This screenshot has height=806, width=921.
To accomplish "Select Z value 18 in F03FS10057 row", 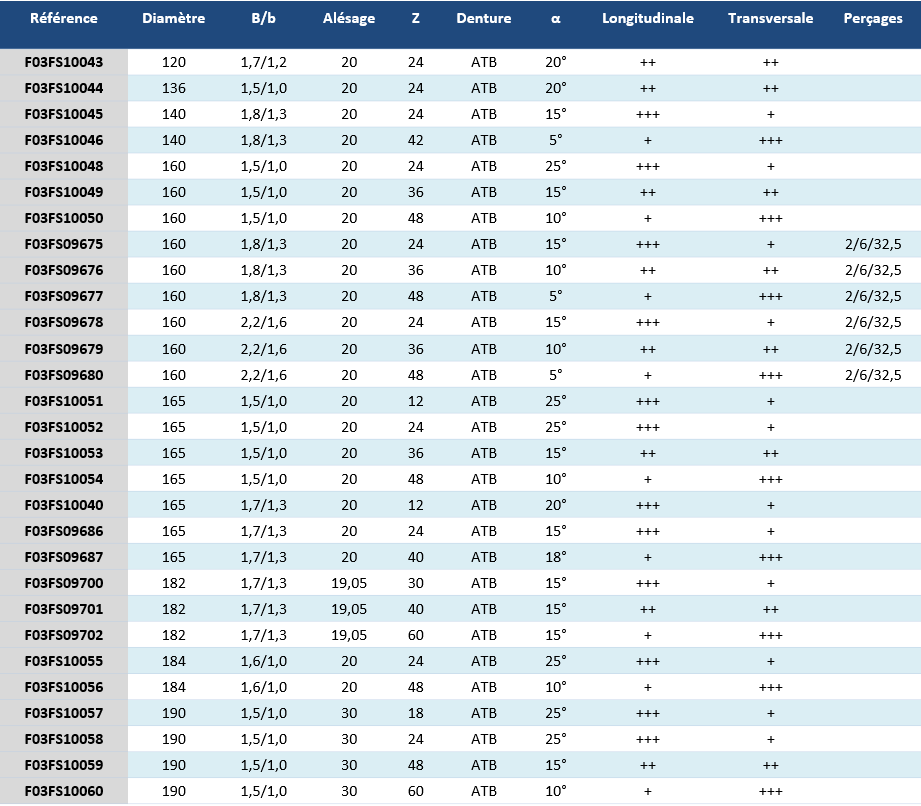I will [416, 713].
